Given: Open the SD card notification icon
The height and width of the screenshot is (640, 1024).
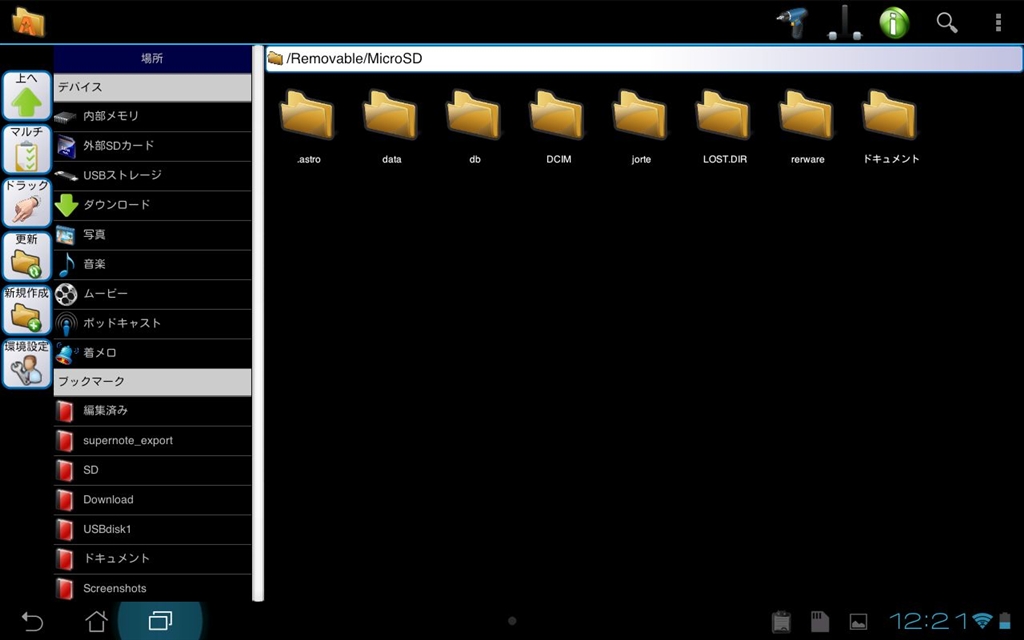Looking at the screenshot, I should [x=820, y=622].
